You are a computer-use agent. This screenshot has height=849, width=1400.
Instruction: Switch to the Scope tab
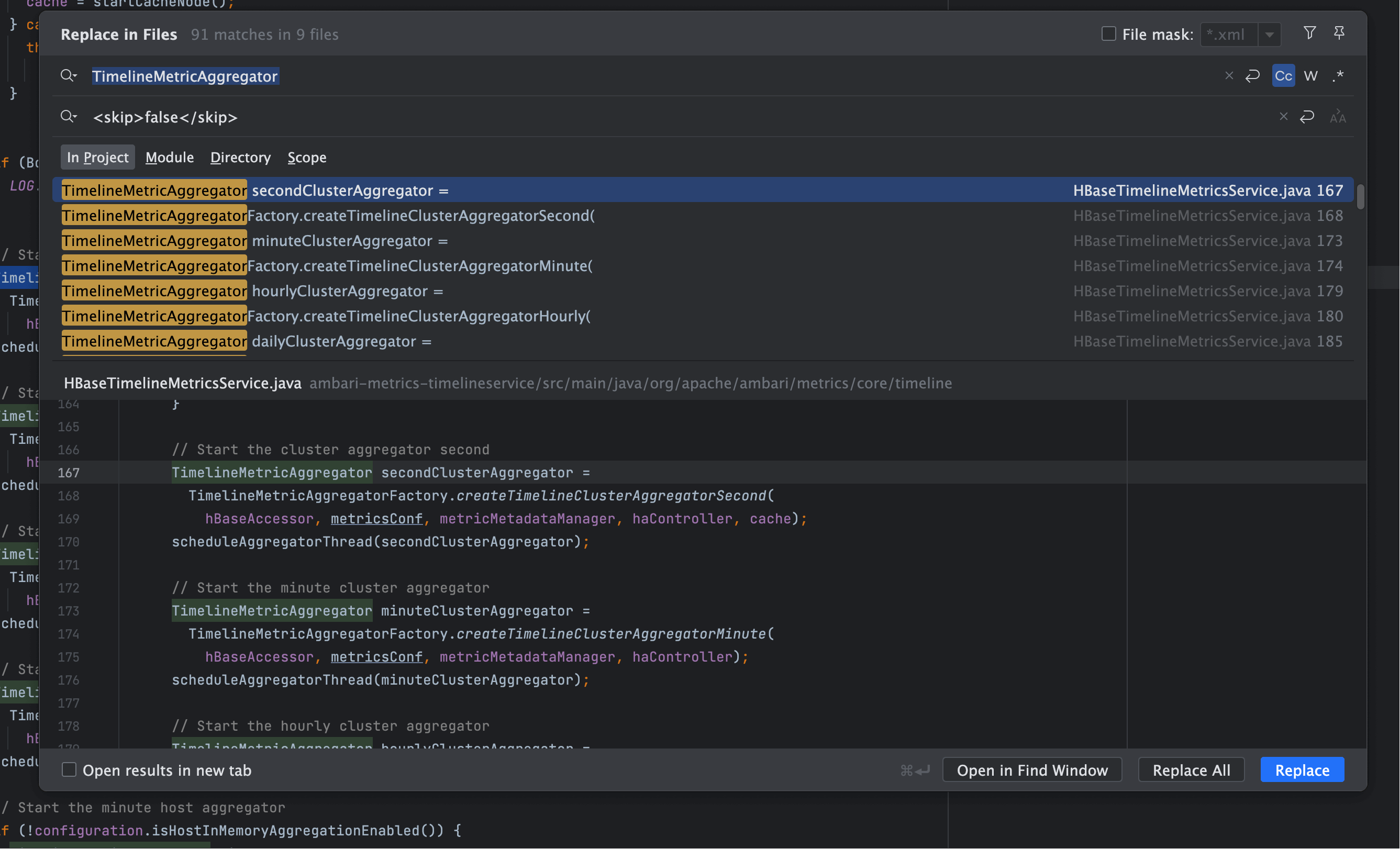click(307, 158)
